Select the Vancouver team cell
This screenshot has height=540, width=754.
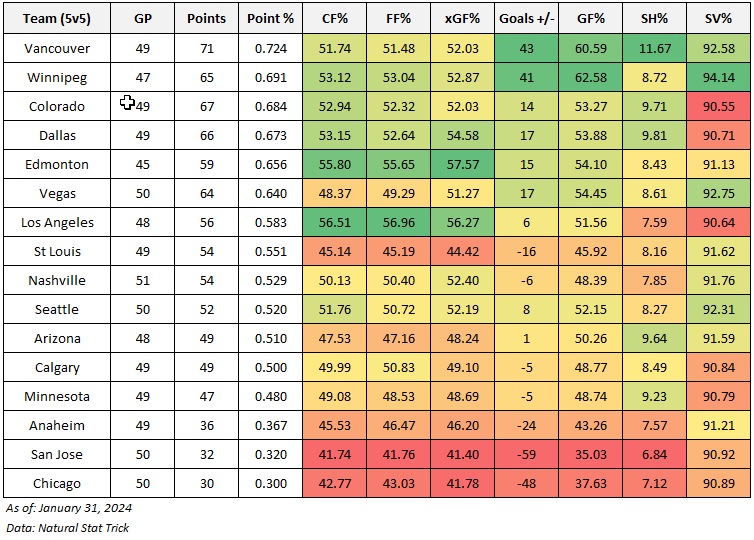(x=56, y=48)
